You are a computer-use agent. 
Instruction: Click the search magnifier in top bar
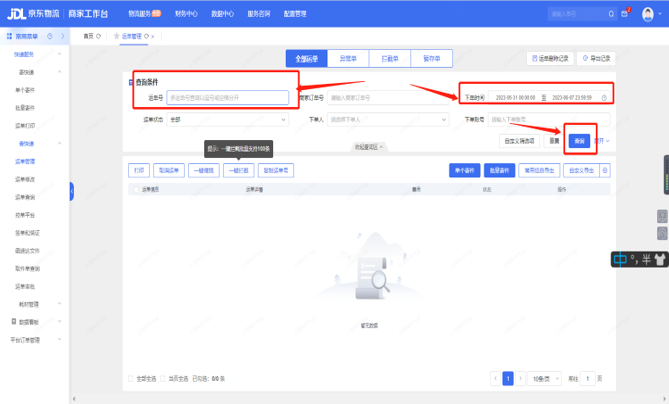pyautogui.click(x=611, y=14)
